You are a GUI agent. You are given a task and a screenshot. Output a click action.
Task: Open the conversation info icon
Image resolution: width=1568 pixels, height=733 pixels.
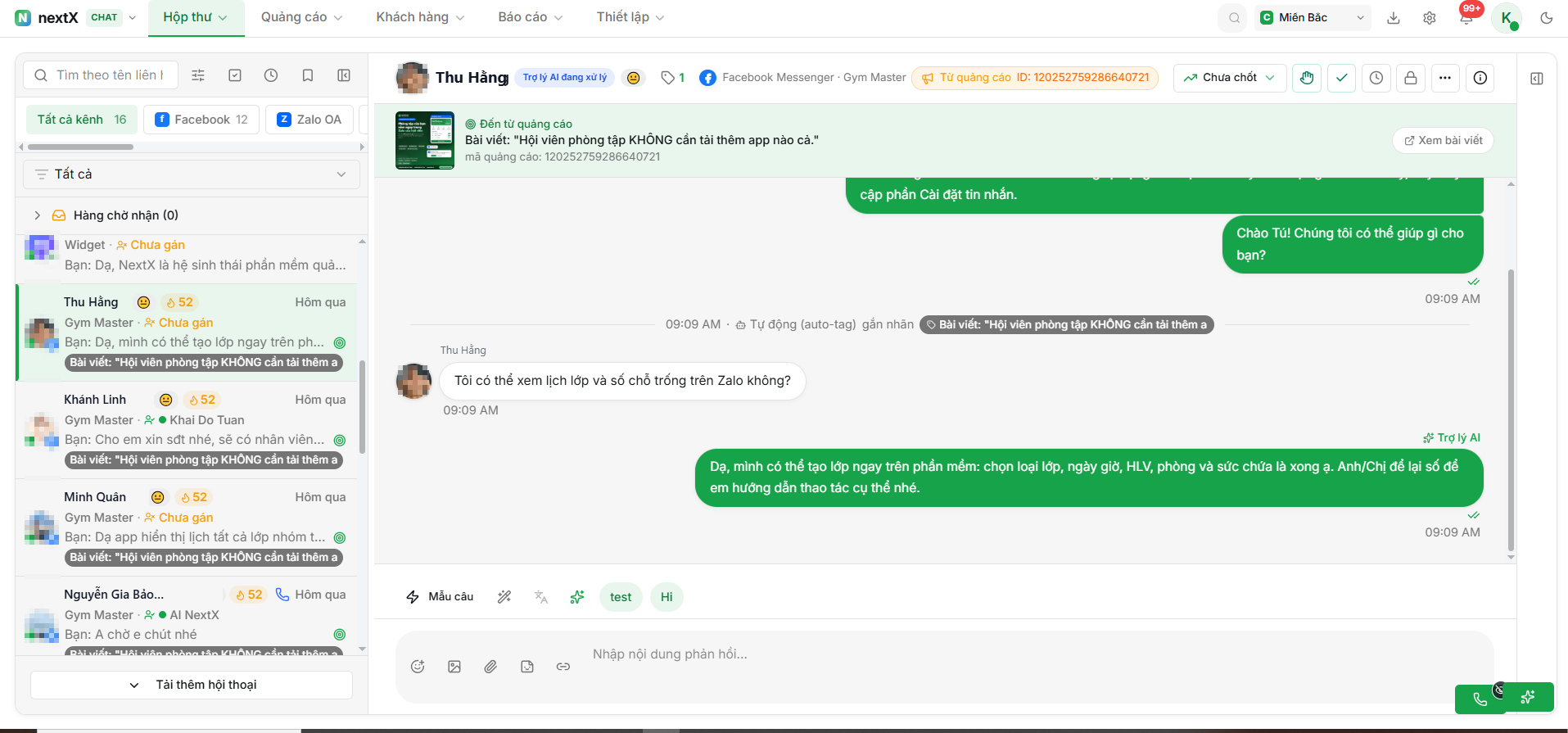click(x=1480, y=78)
